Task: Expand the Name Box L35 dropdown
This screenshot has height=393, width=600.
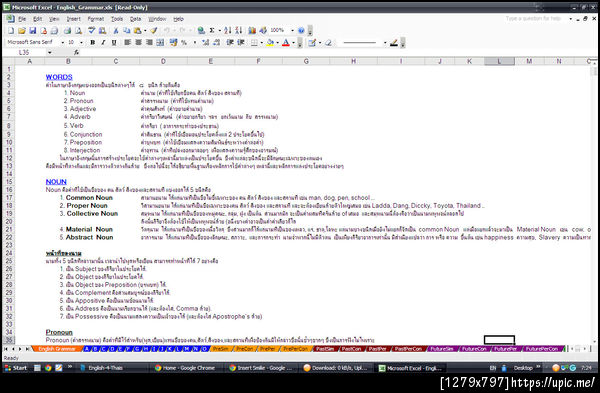Action: 49,52
